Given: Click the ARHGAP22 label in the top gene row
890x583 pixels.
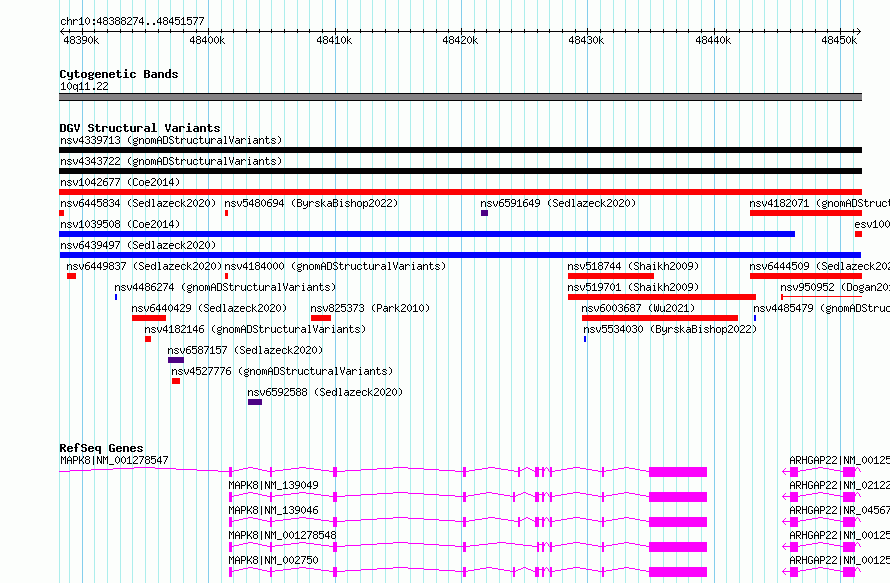Looking at the screenshot, I should point(839,460).
